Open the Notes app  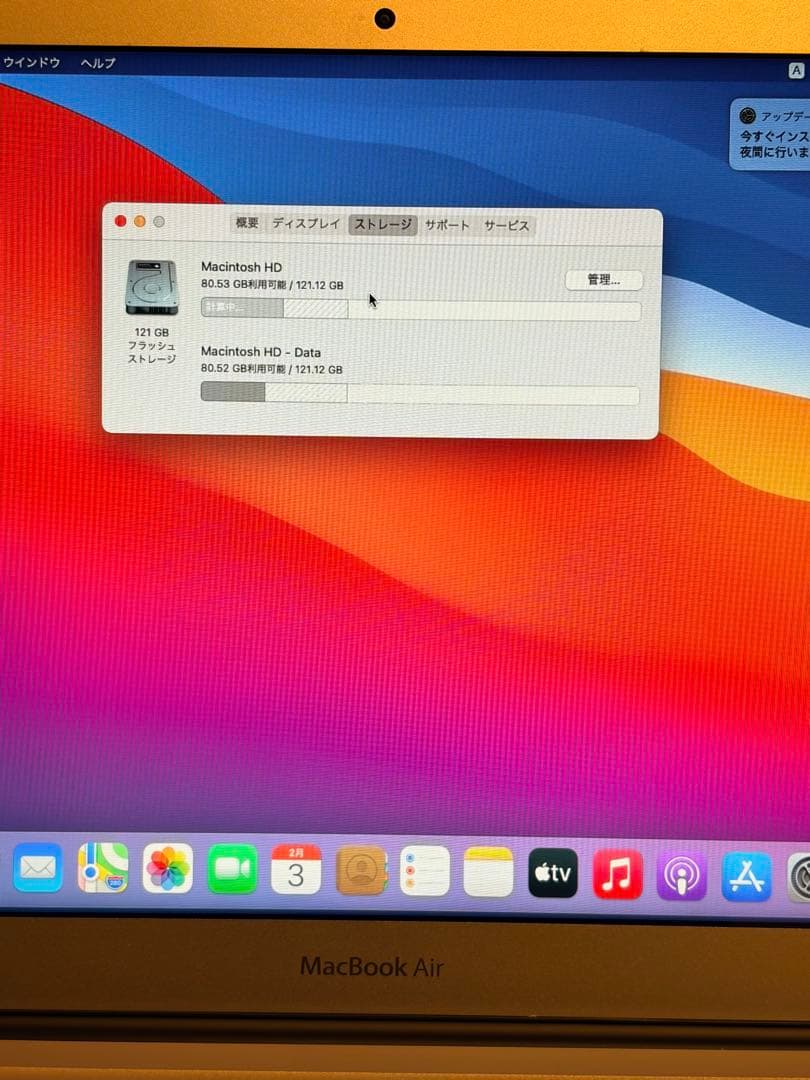(488, 869)
